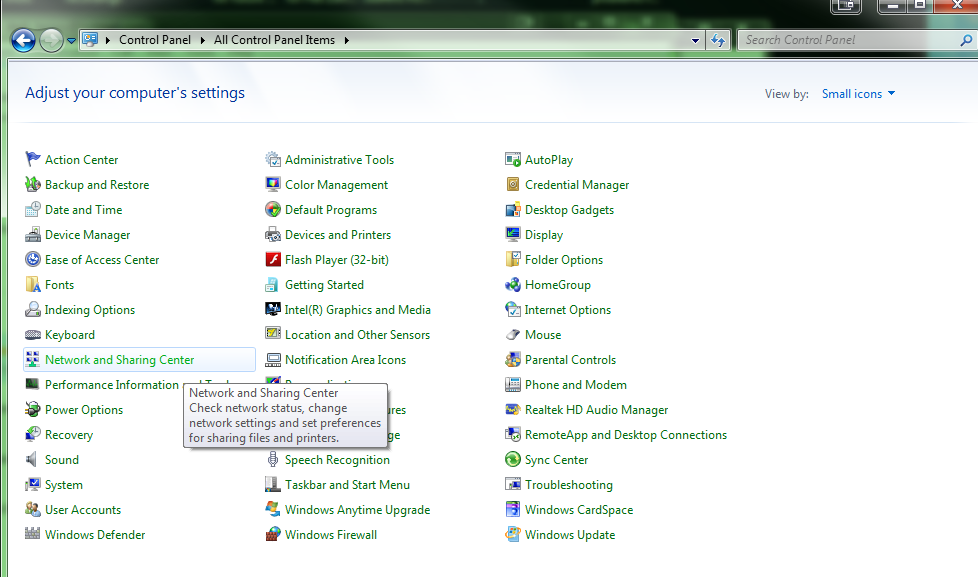The height and width of the screenshot is (577, 978).
Task: Click the Sound speaker icon
Action: point(31,460)
